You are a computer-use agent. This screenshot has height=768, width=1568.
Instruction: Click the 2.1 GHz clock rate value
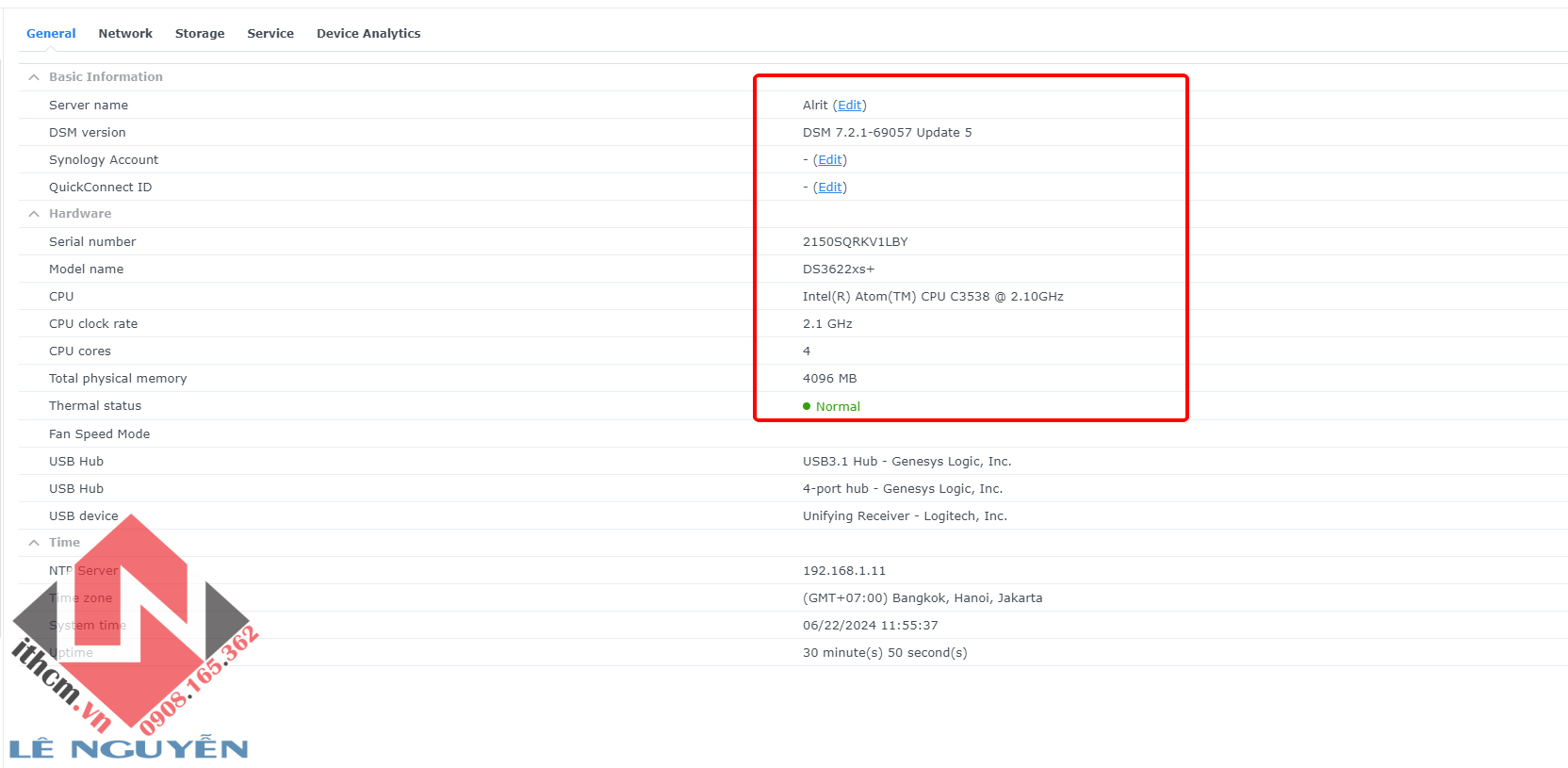[x=827, y=324]
